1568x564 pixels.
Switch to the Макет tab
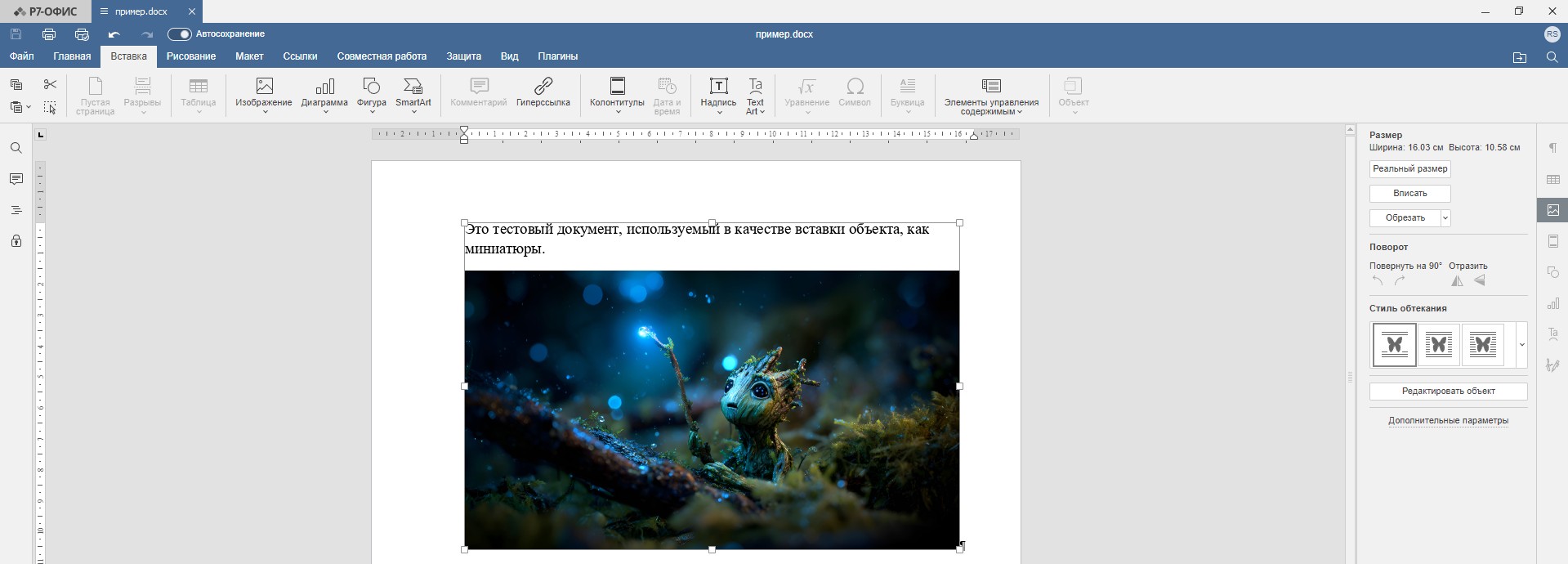pyautogui.click(x=249, y=56)
